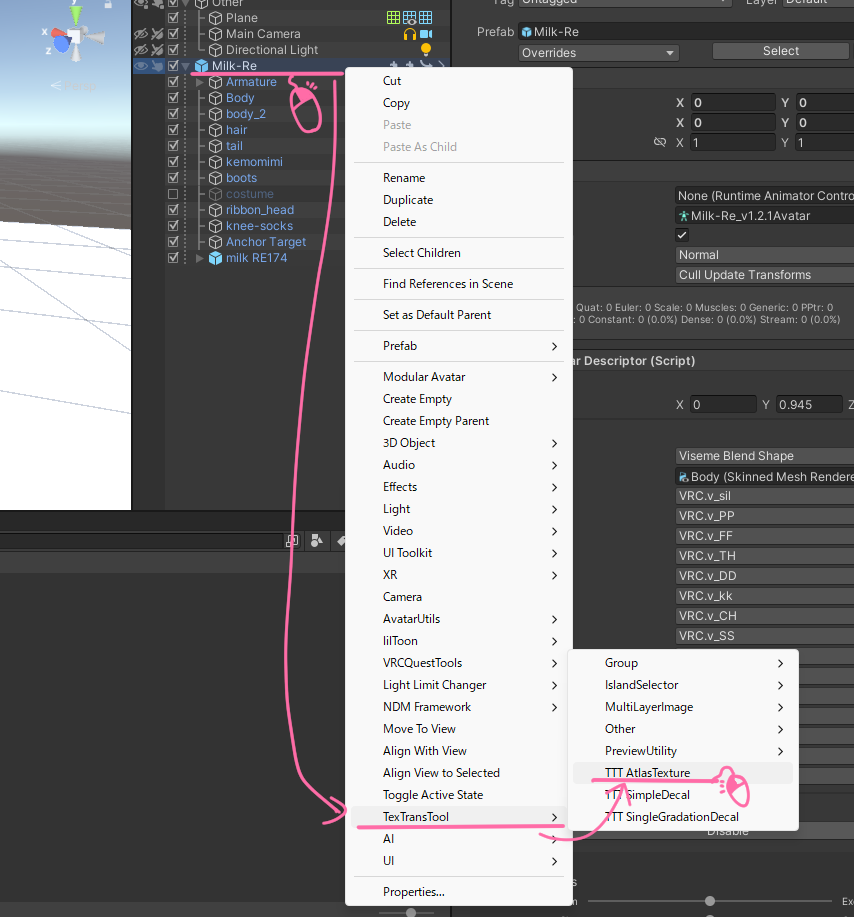Click the Directional Light bulb icon

point(426,50)
